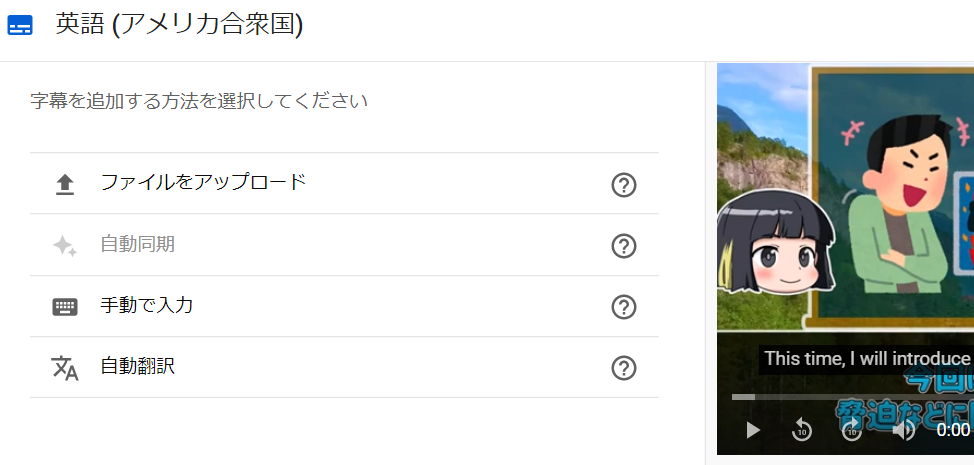Open help for ファイルをアップロード

click(x=624, y=185)
